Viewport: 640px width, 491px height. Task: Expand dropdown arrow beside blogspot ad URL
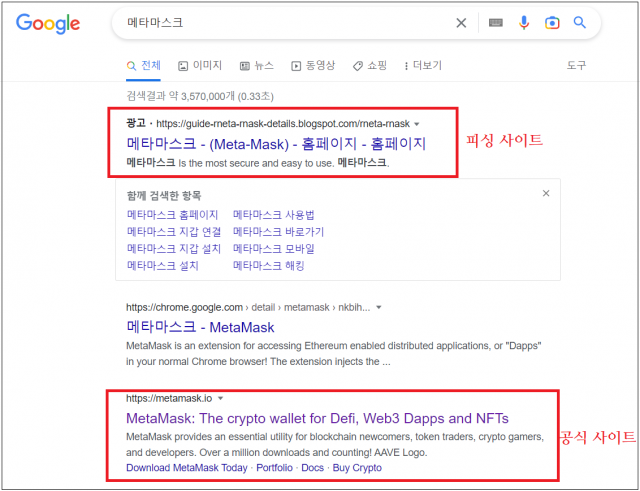coord(416,123)
